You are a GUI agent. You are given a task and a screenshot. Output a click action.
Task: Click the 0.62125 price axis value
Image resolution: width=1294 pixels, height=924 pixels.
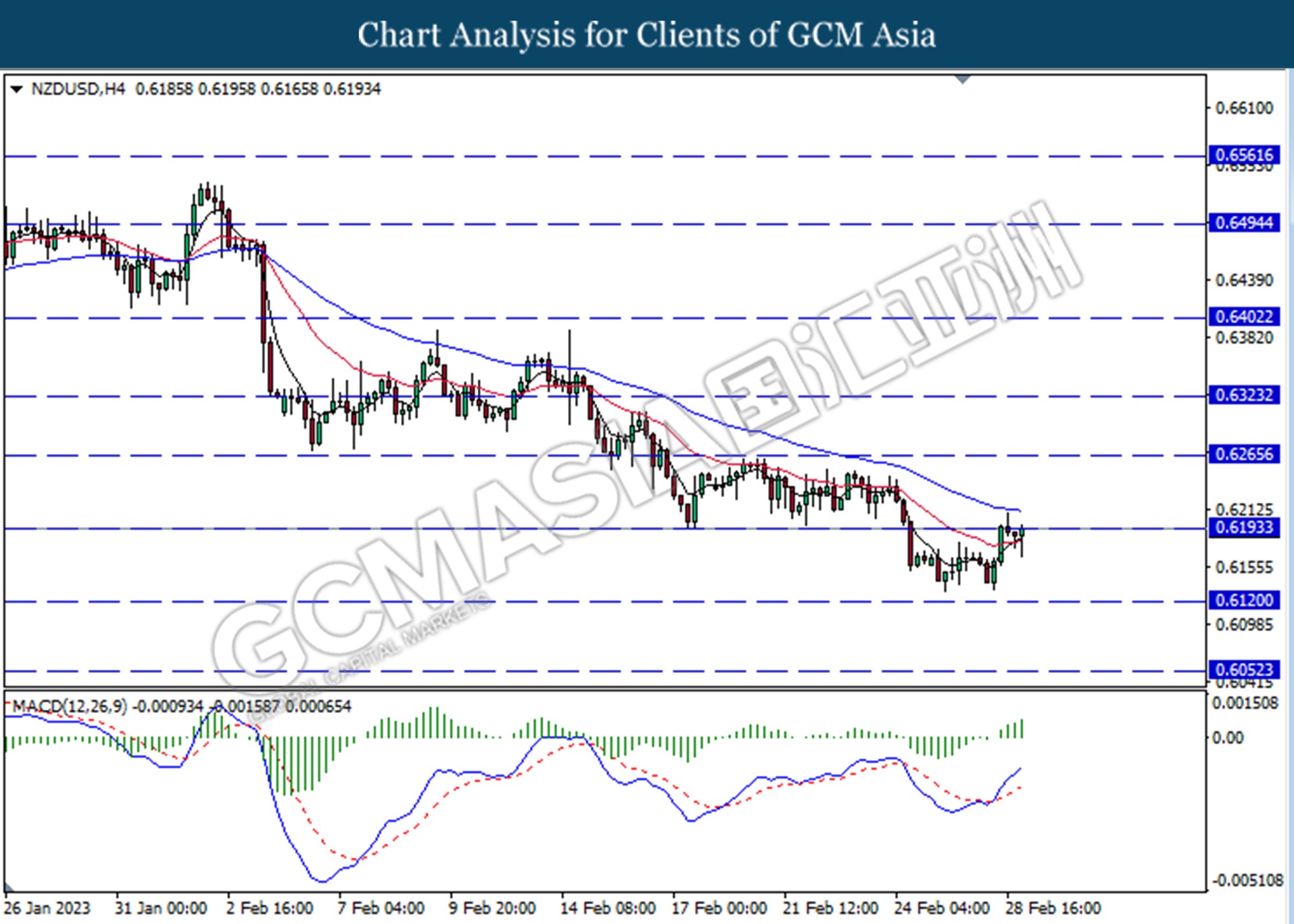click(x=1244, y=510)
